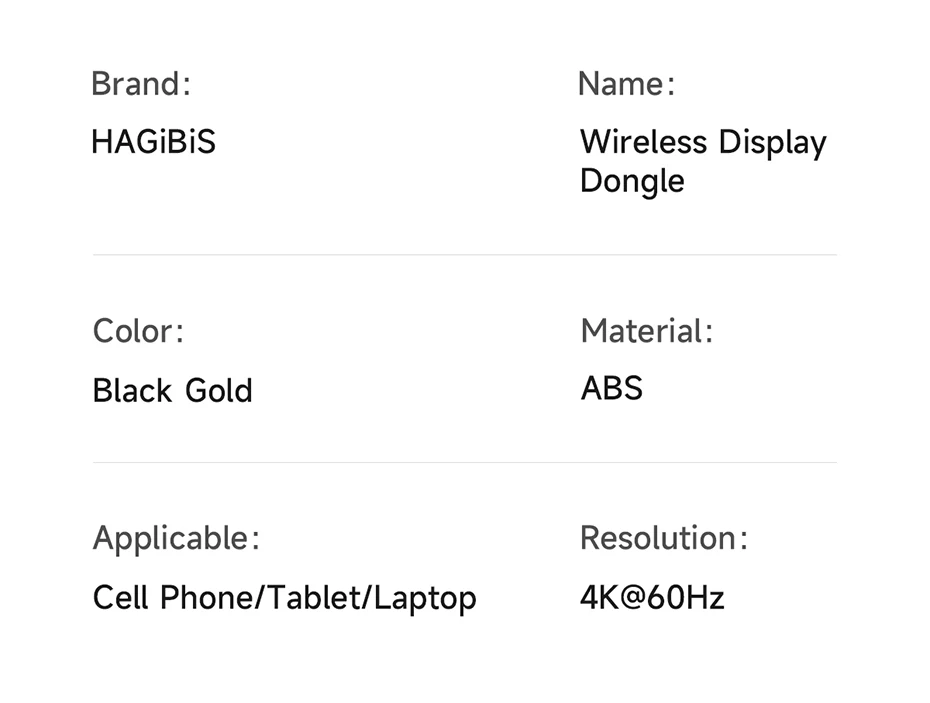Click the divider line above the Applicable row
The width and height of the screenshot is (930, 703).
tap(465, 462)
